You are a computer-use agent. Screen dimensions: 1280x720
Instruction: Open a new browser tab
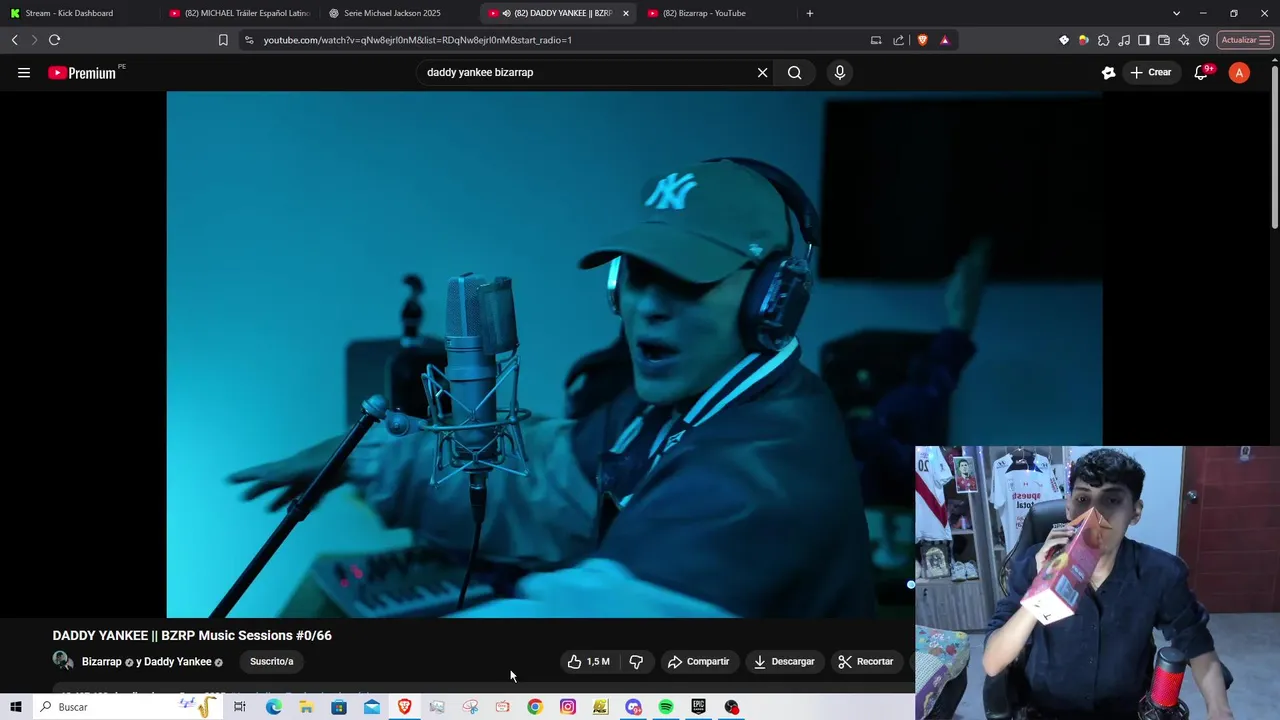pos(810,13)
